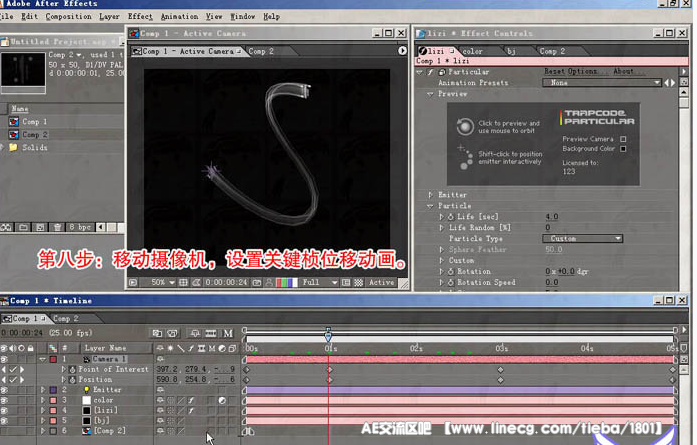Enable motion blur button in timeline header

click(227, 332)
